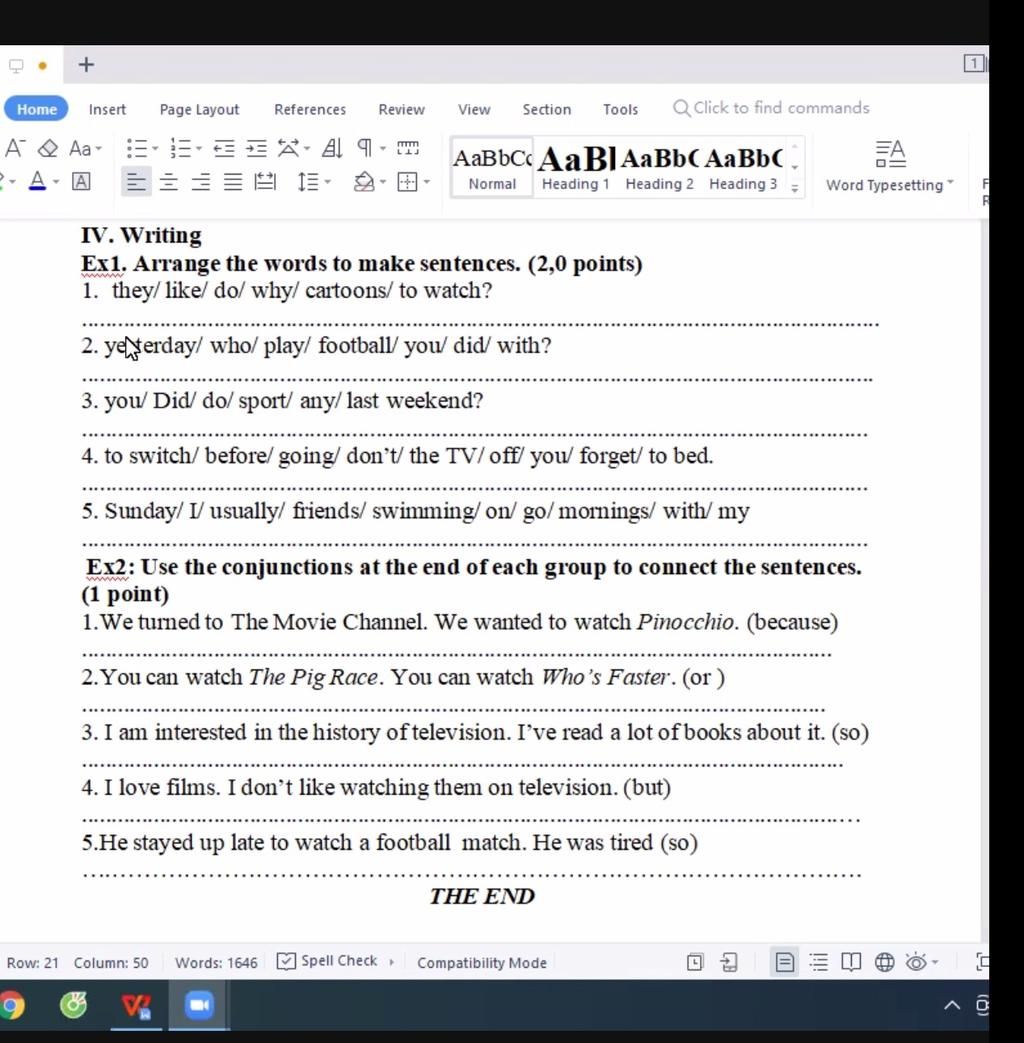Open the View tab
1024x1043 pixels.
click(x=474, y=109)
